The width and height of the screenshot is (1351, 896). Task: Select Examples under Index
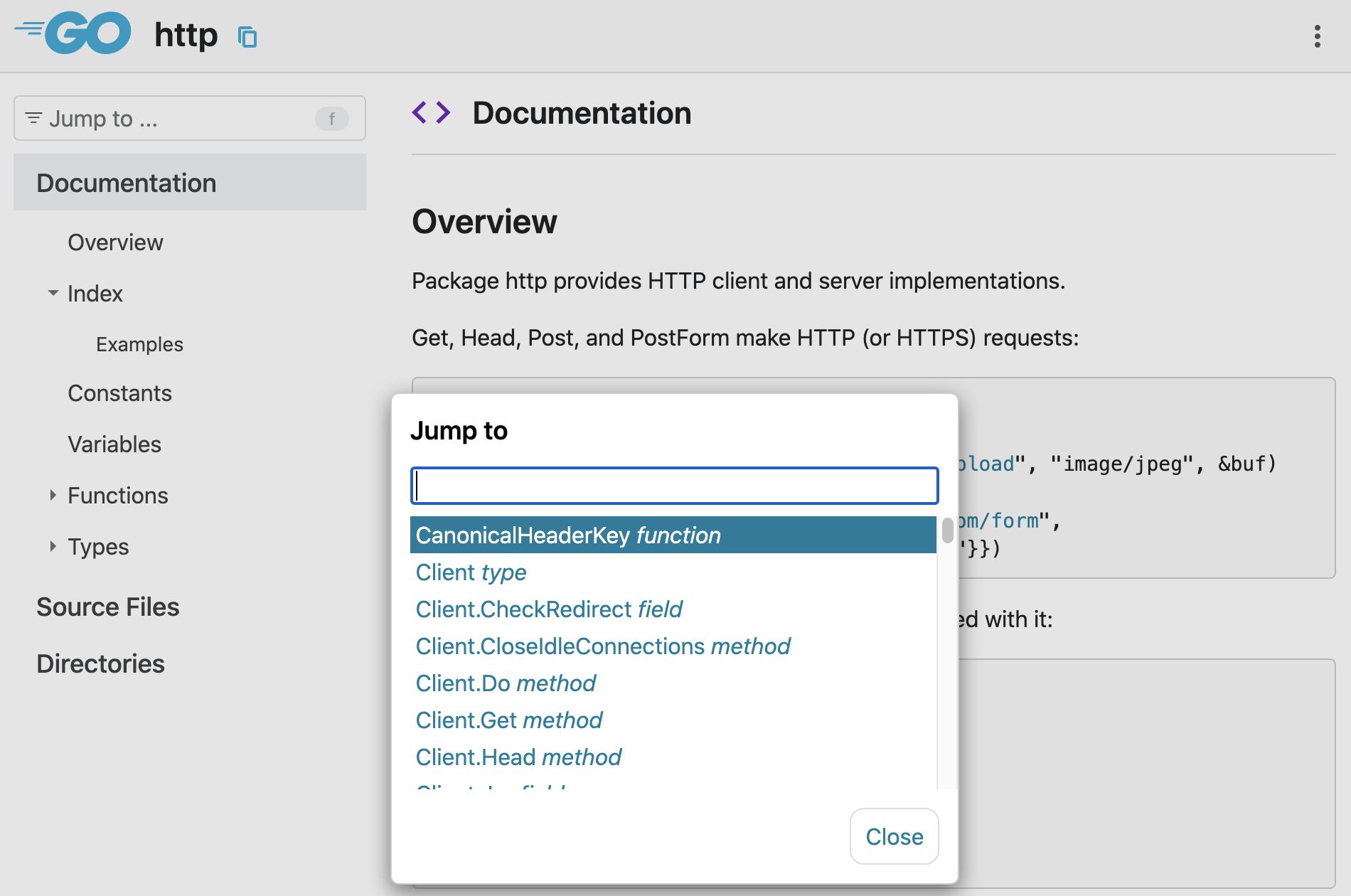[139, 344]
